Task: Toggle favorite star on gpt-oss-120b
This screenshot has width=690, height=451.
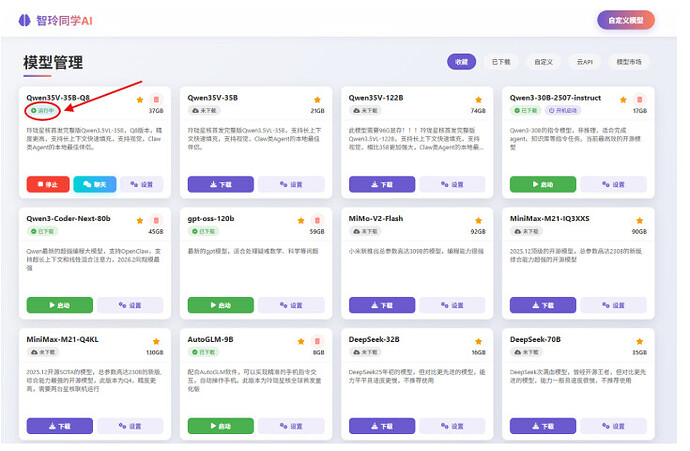Action: click(x=301, y=221)
